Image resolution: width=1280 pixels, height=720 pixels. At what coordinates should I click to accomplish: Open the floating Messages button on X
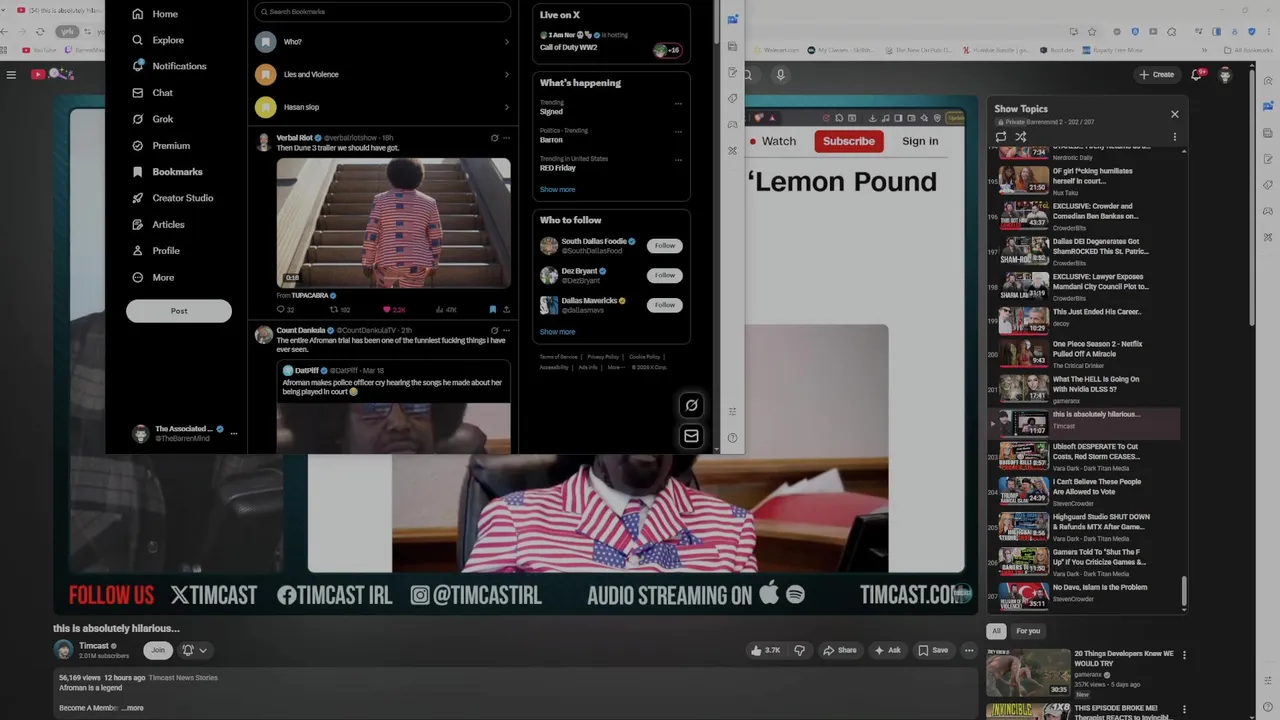691,436
